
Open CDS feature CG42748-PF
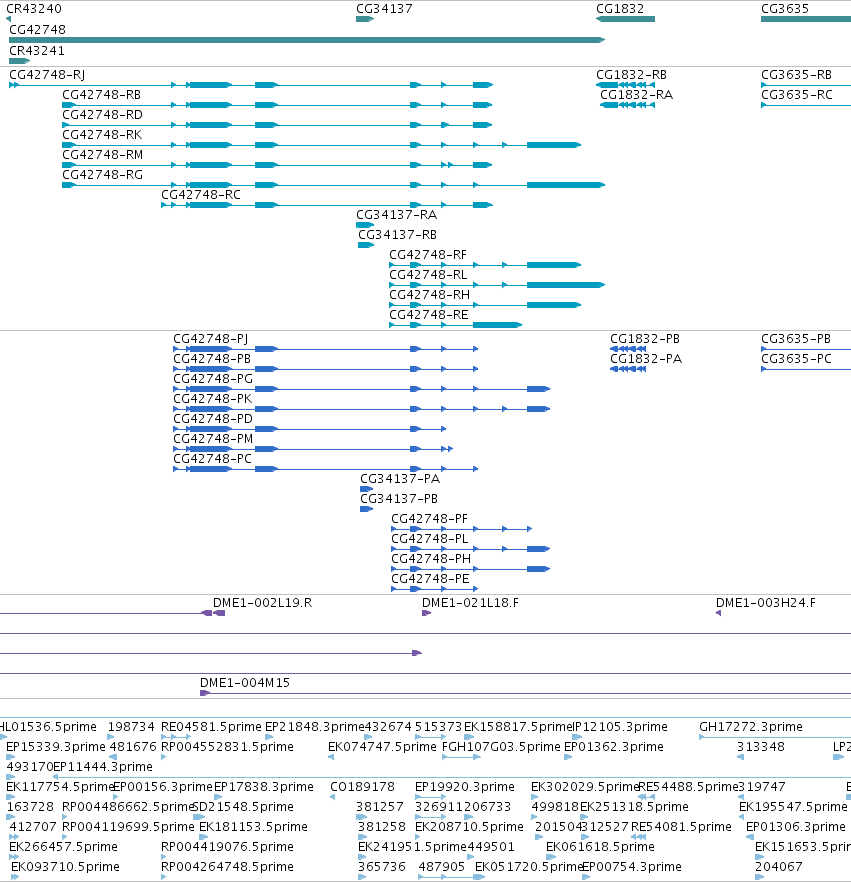click(x=461, y=529)
